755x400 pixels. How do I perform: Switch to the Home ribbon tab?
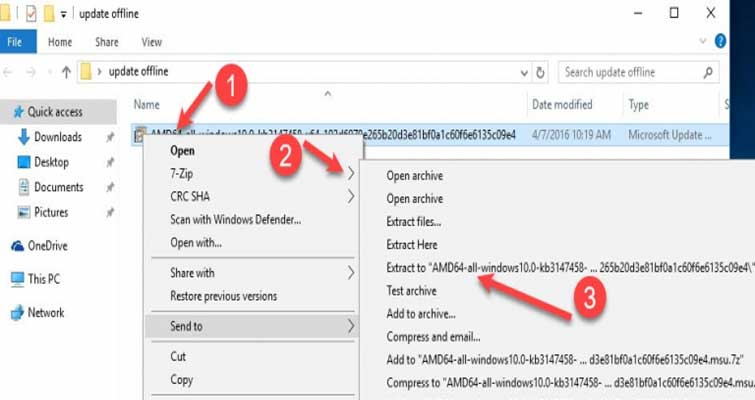(x=60, y=42)
